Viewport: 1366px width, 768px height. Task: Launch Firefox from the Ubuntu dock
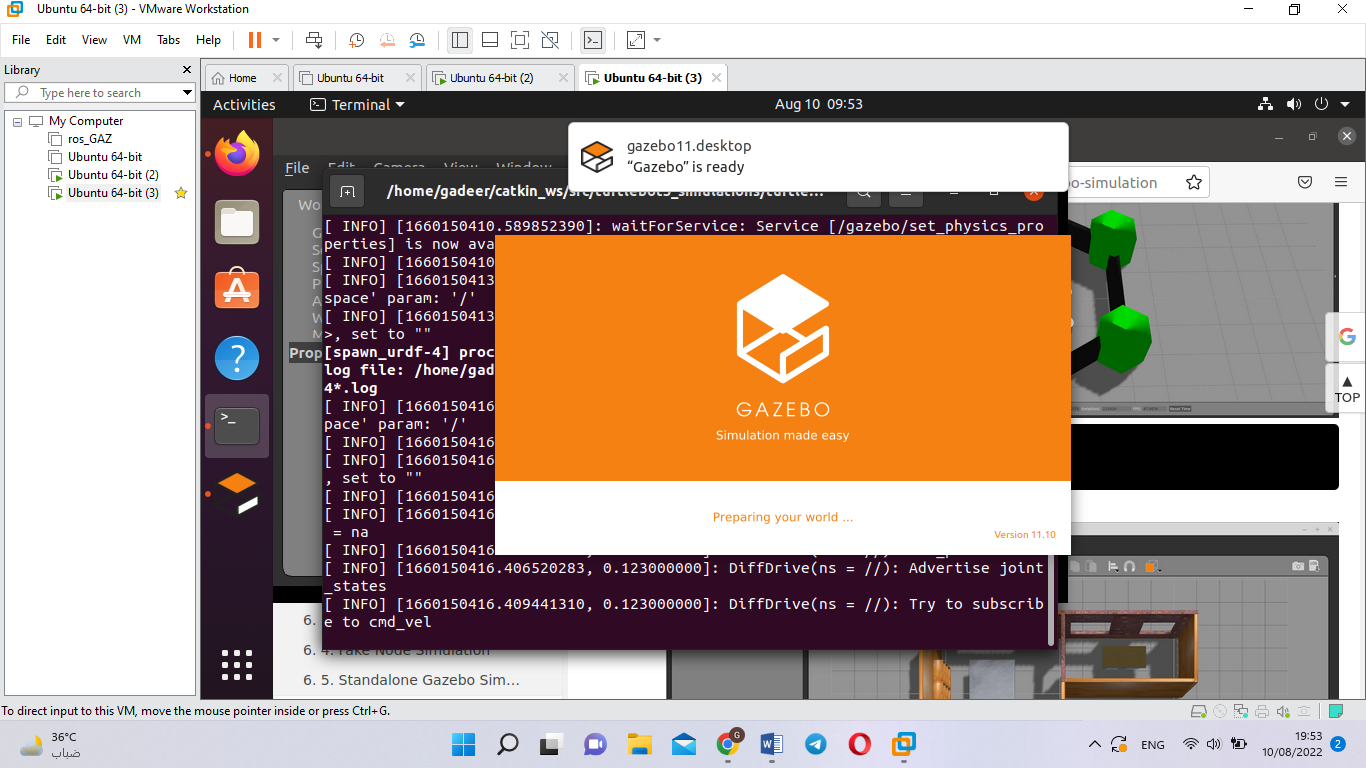(237, 154)
